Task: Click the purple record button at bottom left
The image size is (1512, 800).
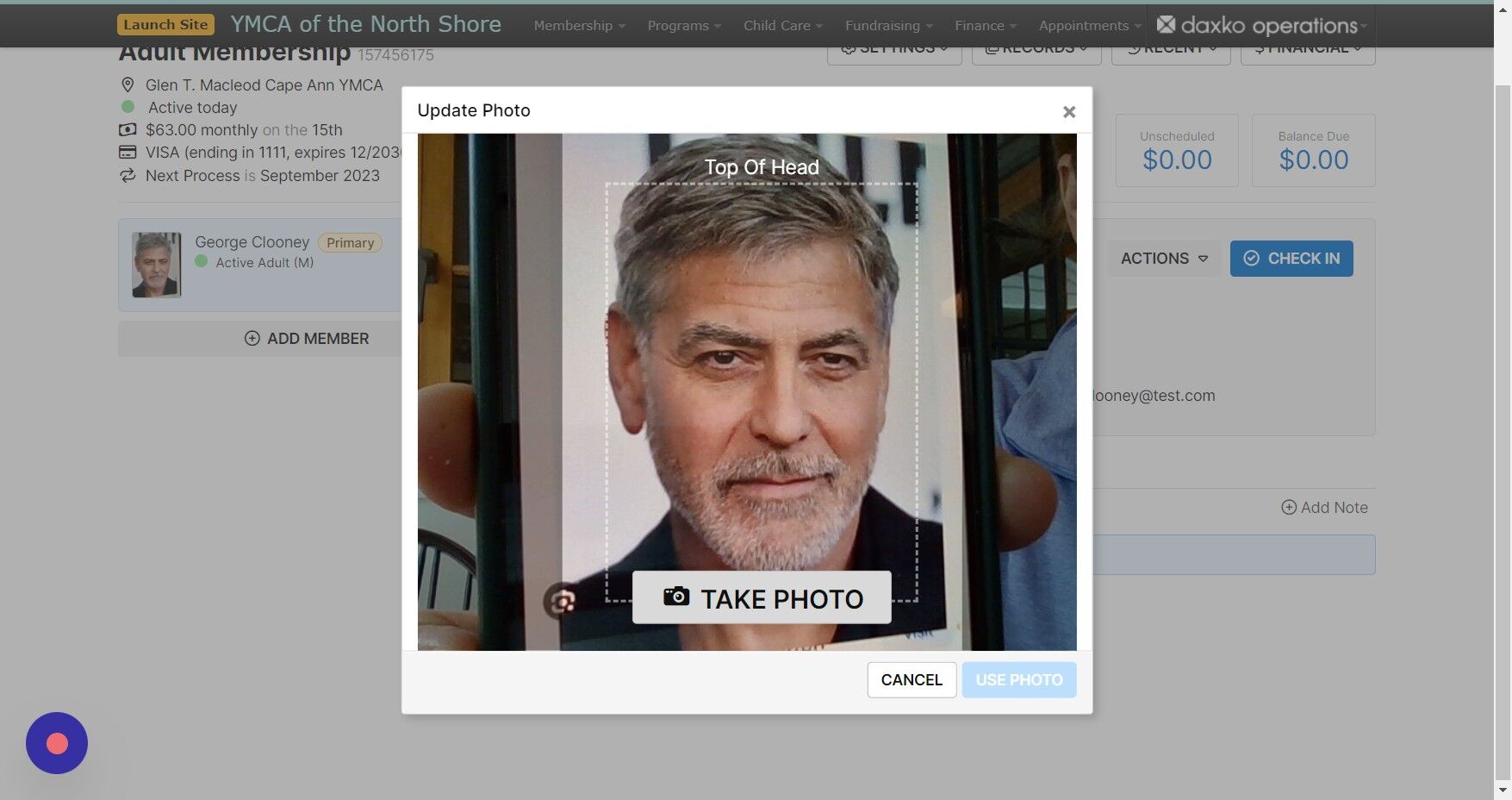Action: (x=56, y=742)
